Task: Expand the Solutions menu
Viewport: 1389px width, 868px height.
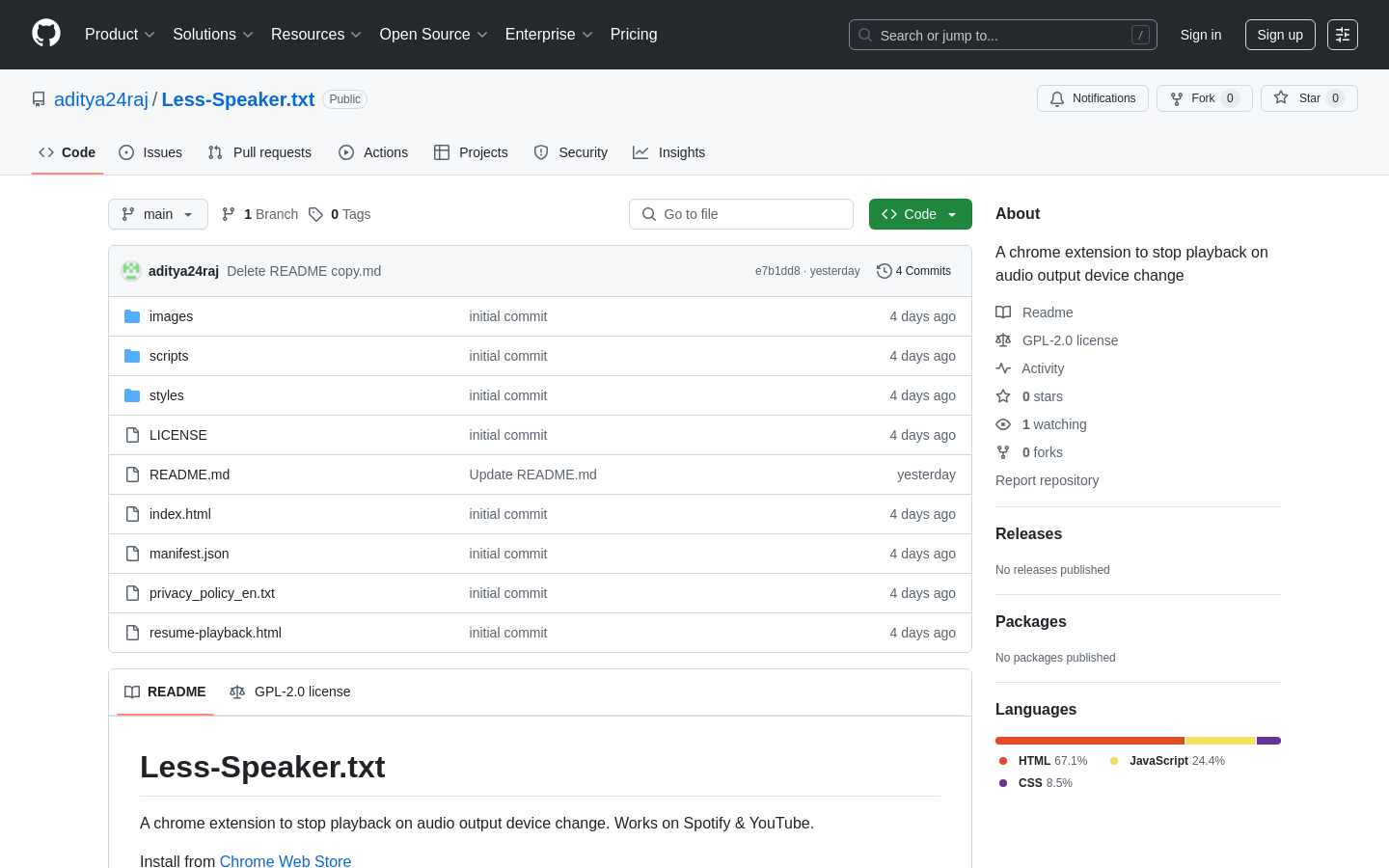Action: [x=213, y=35]
